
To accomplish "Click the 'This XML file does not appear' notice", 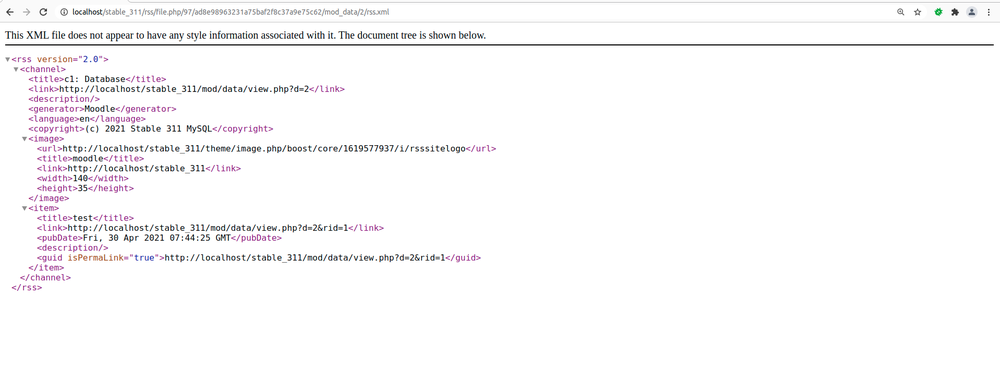I will (246, 35).
